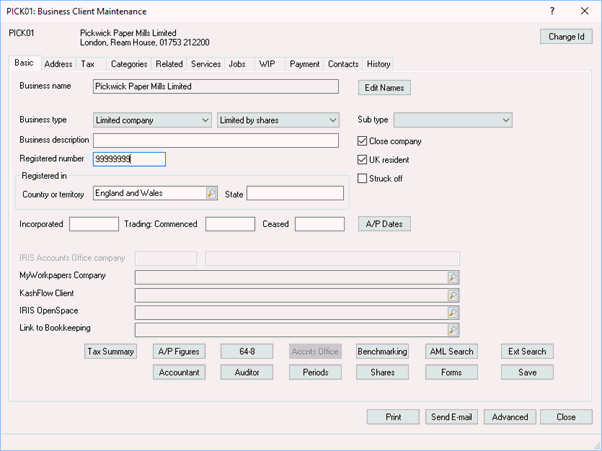Open the Contacts tab

(x=343, y=64)
